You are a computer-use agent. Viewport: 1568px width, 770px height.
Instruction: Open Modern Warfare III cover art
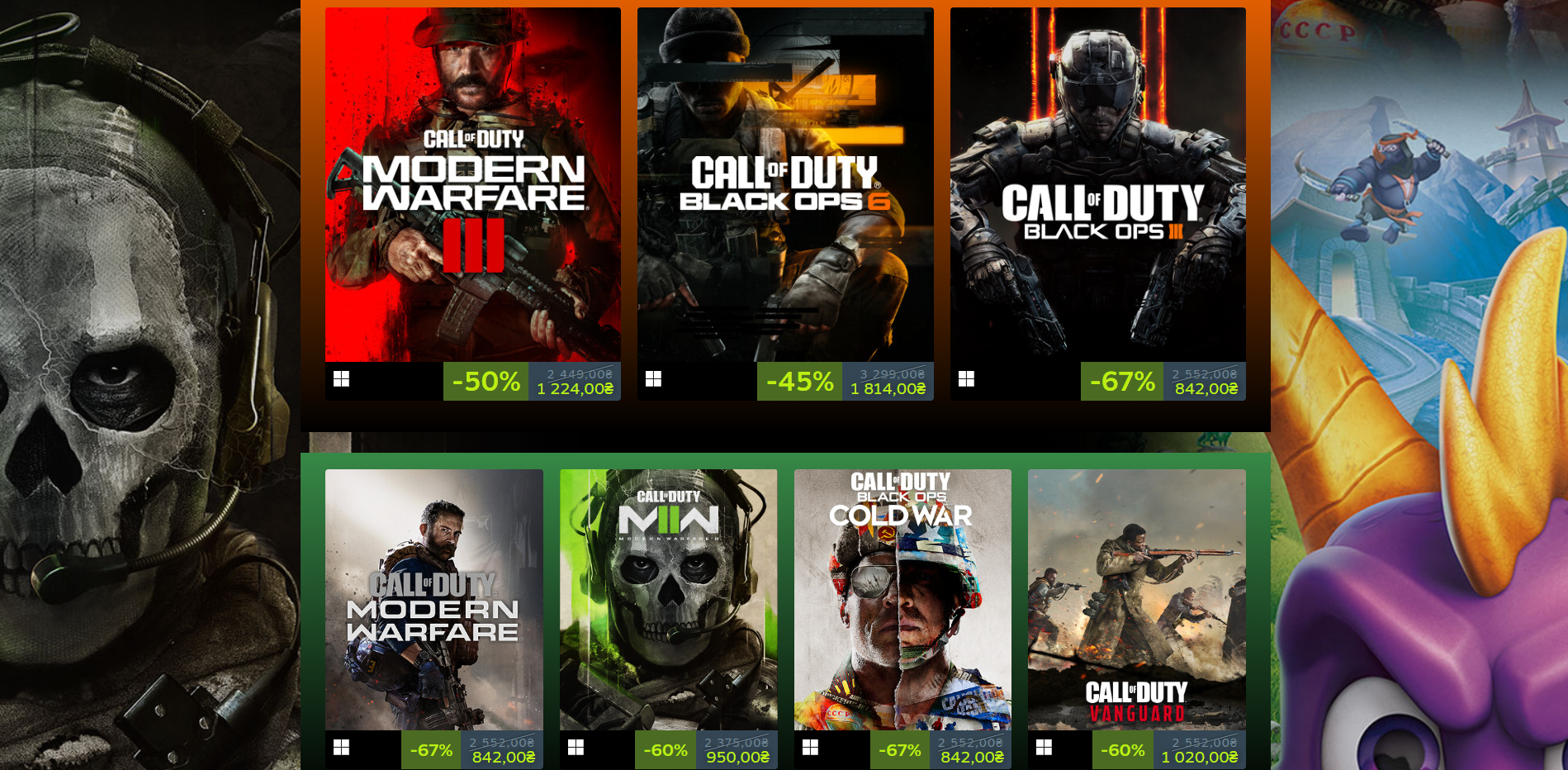pyautogui.click(x=473, y=185)
